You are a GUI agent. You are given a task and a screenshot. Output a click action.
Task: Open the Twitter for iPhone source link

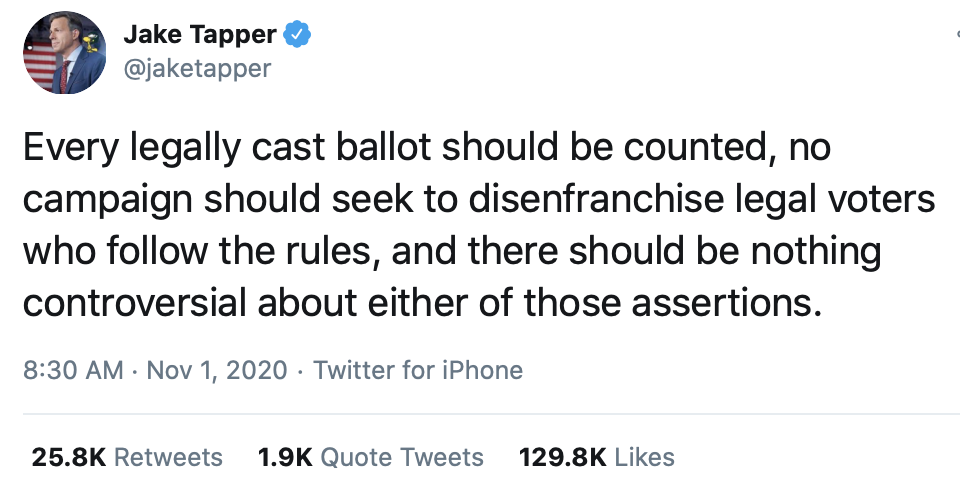(x=418, y=370)
